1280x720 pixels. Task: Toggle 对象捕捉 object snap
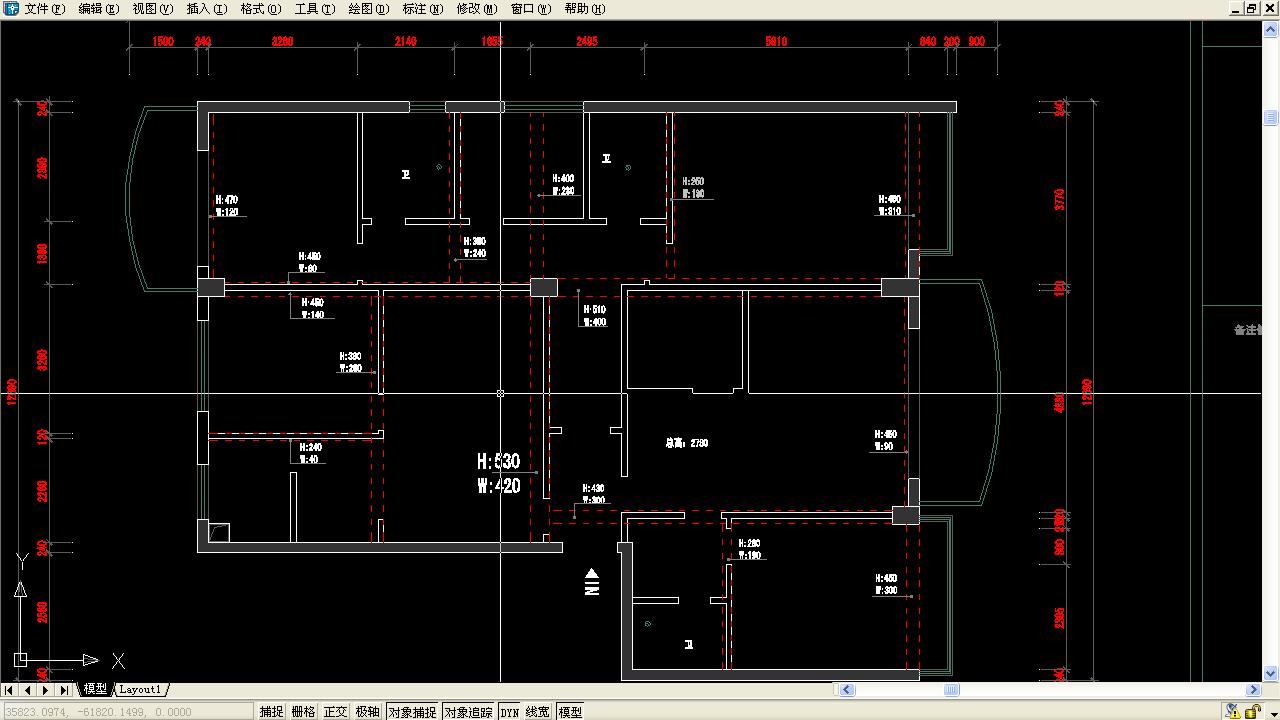[x=412, y=712]
